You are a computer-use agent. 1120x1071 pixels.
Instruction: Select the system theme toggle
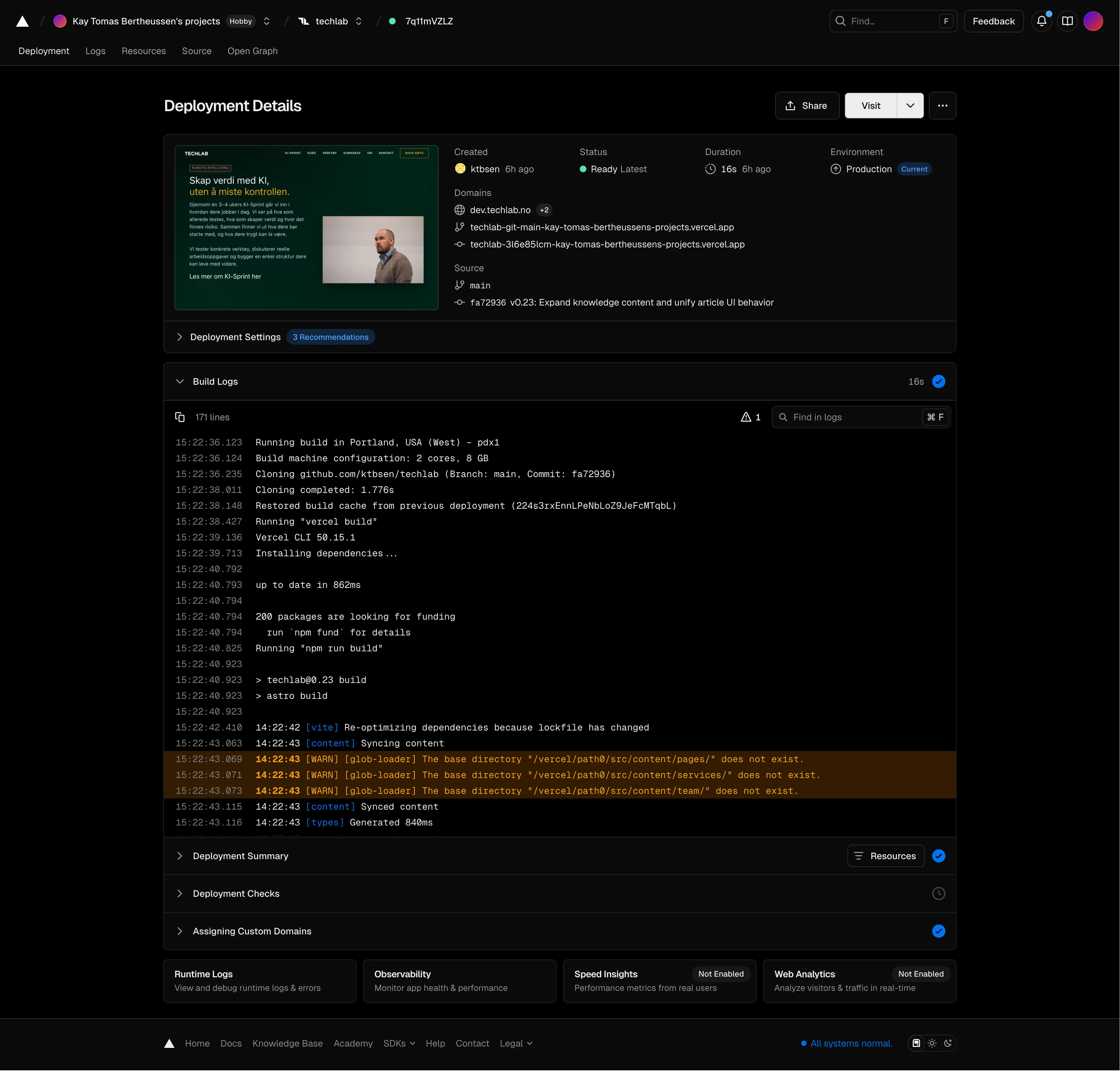(x=916, y=1043)
